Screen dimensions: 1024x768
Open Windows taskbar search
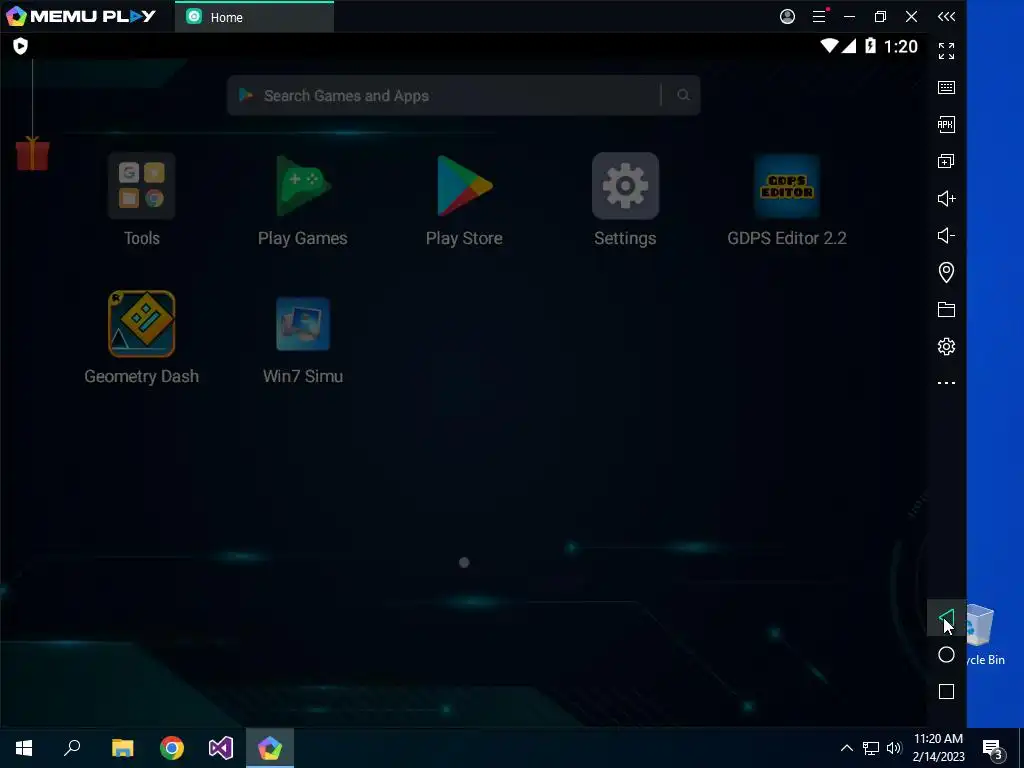click(72, 748)
